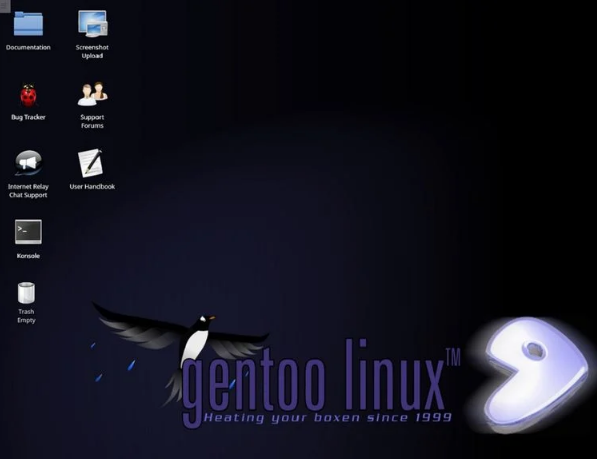The image size is (597, 459).
Task: Select the Support Forums people icon
Action: (x=93, y=94)
